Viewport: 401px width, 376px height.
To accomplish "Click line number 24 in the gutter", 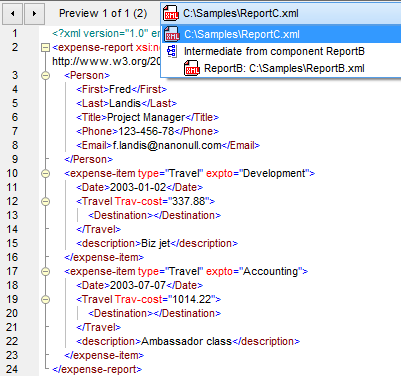I will pos(12,369).
